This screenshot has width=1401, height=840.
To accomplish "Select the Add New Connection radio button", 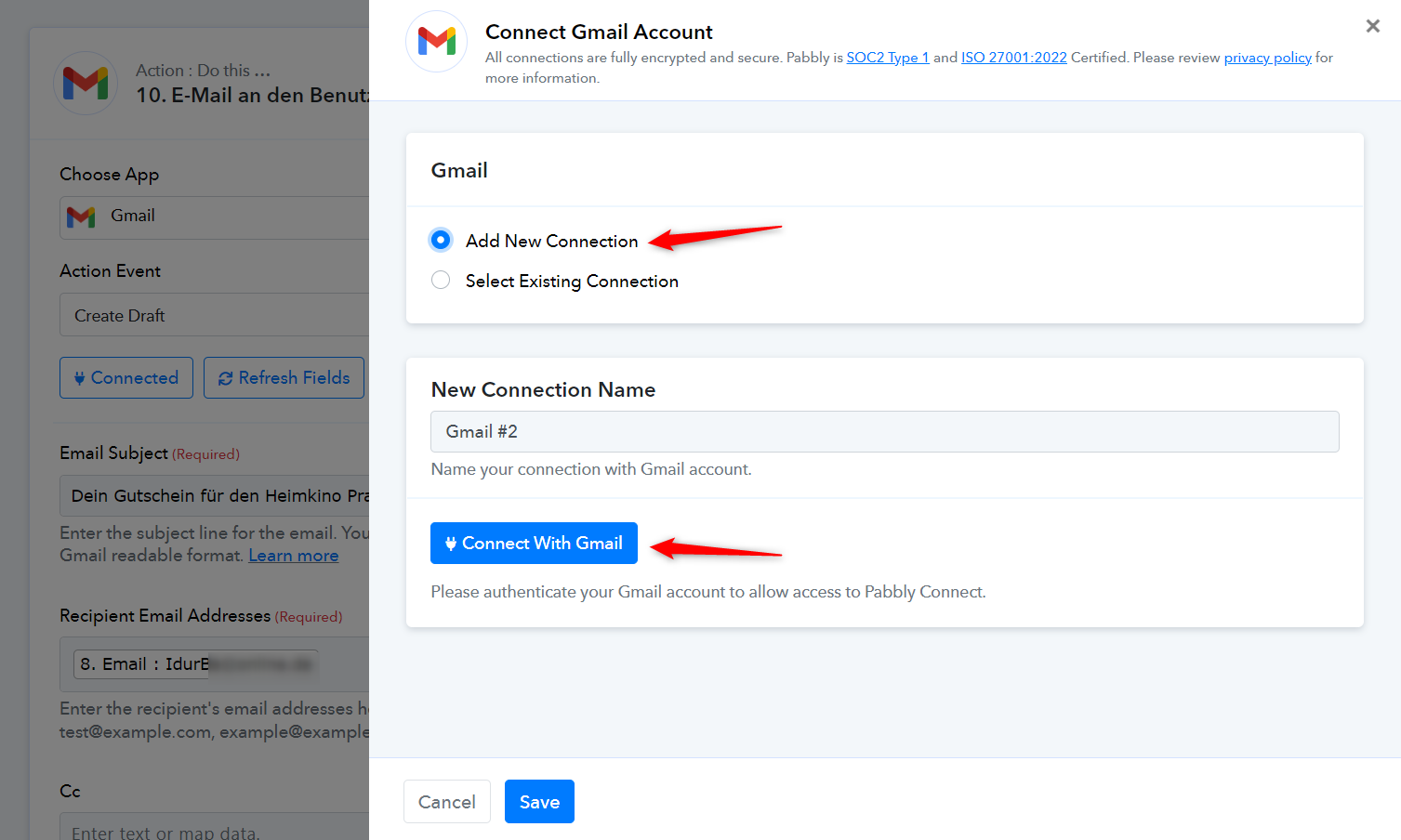I will (x=441, y=240).
